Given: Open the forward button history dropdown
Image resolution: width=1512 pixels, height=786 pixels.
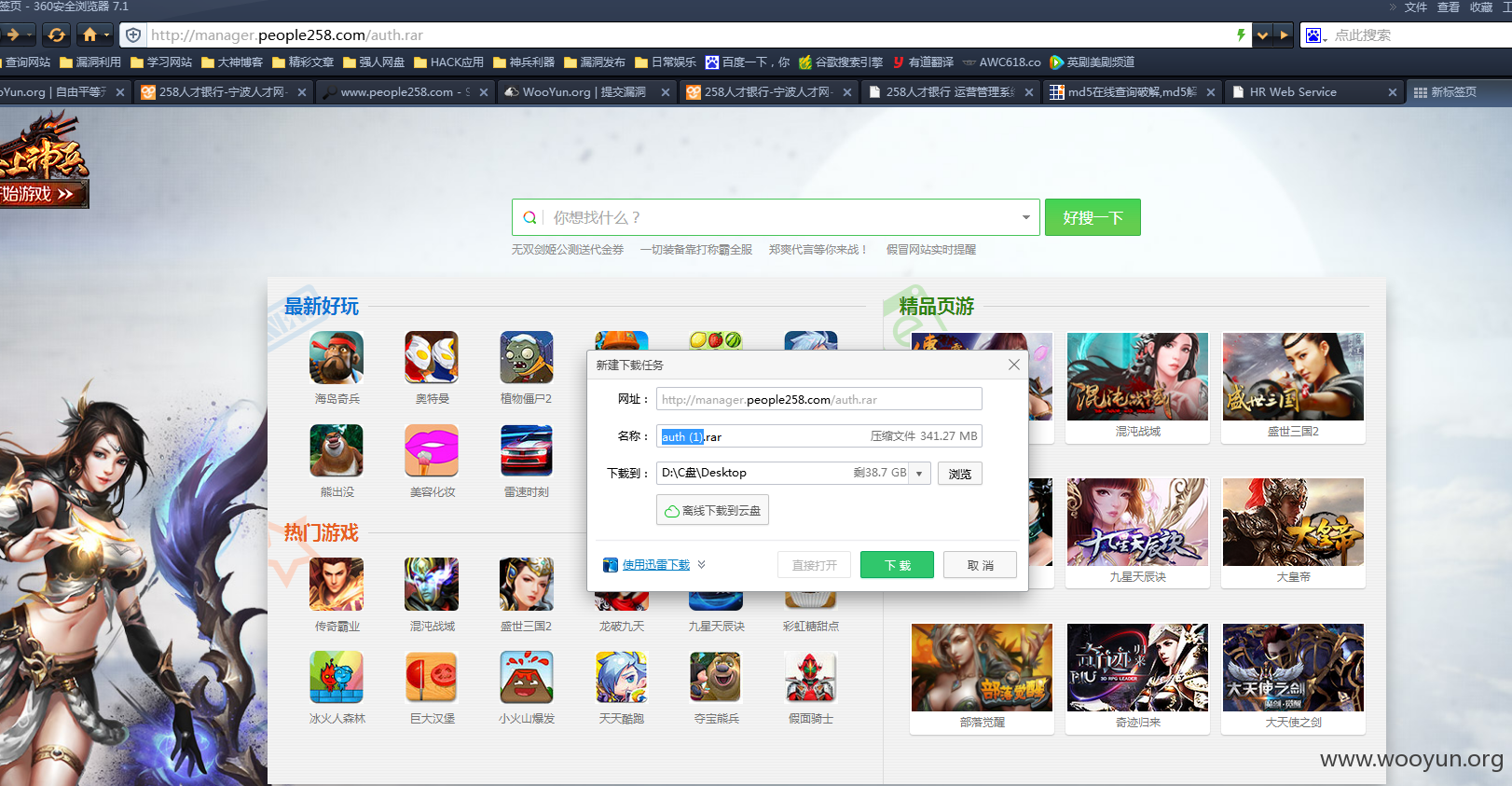Looking at the screenshot, I should (x=30, y=34).
